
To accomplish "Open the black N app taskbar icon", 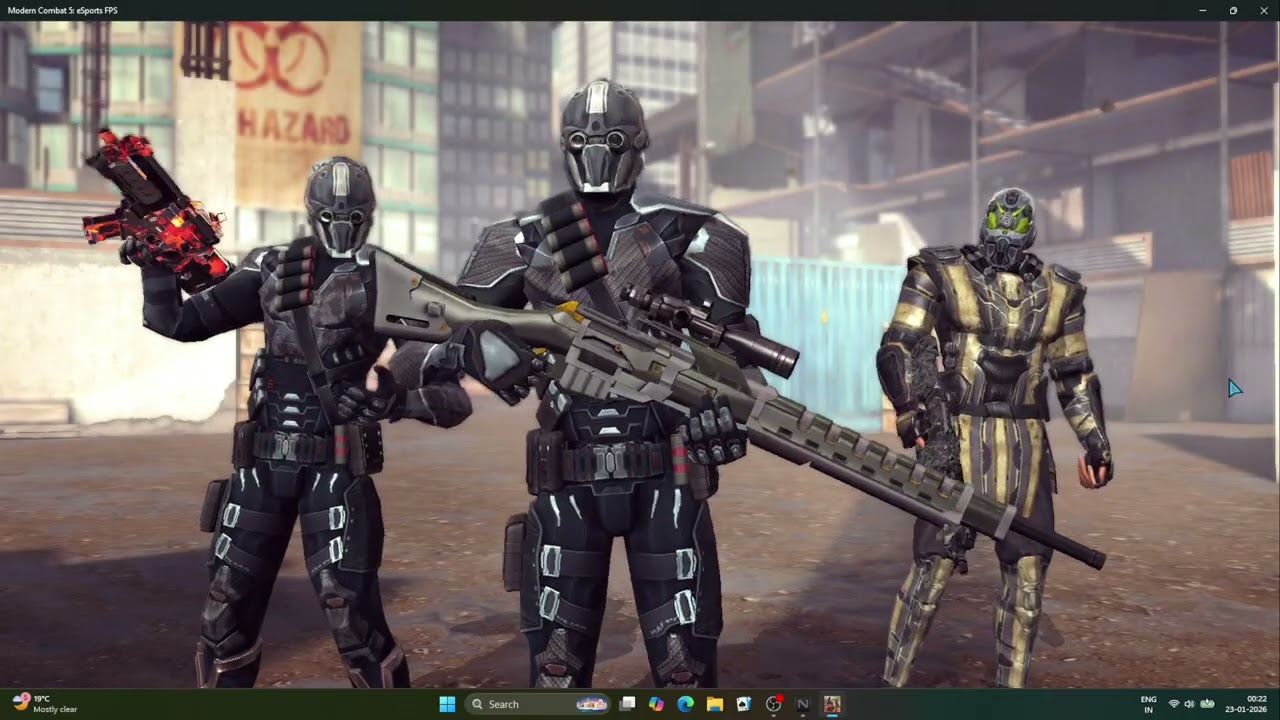I will [x=802, y=704].
